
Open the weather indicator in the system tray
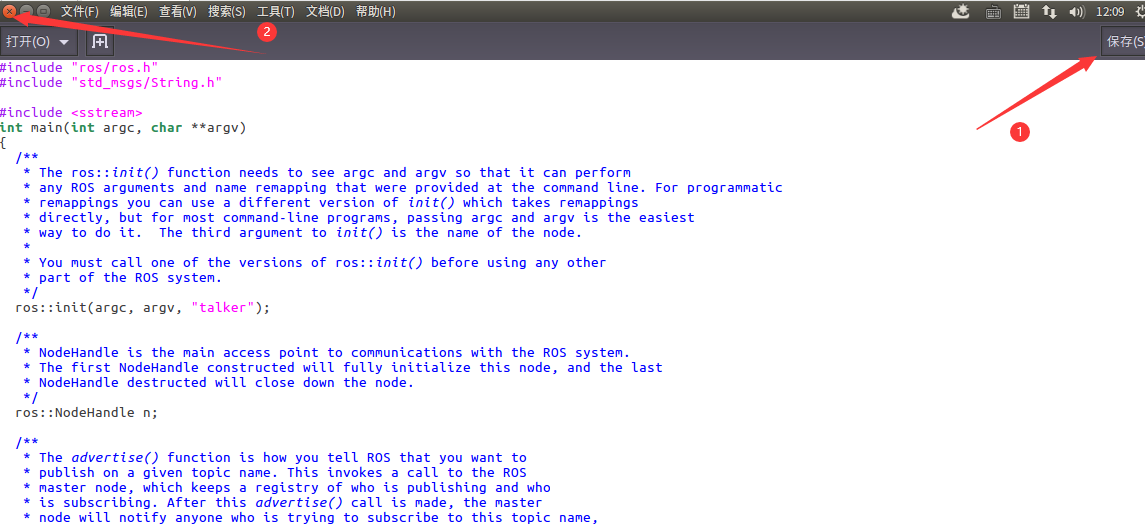[x=962, y=11]
